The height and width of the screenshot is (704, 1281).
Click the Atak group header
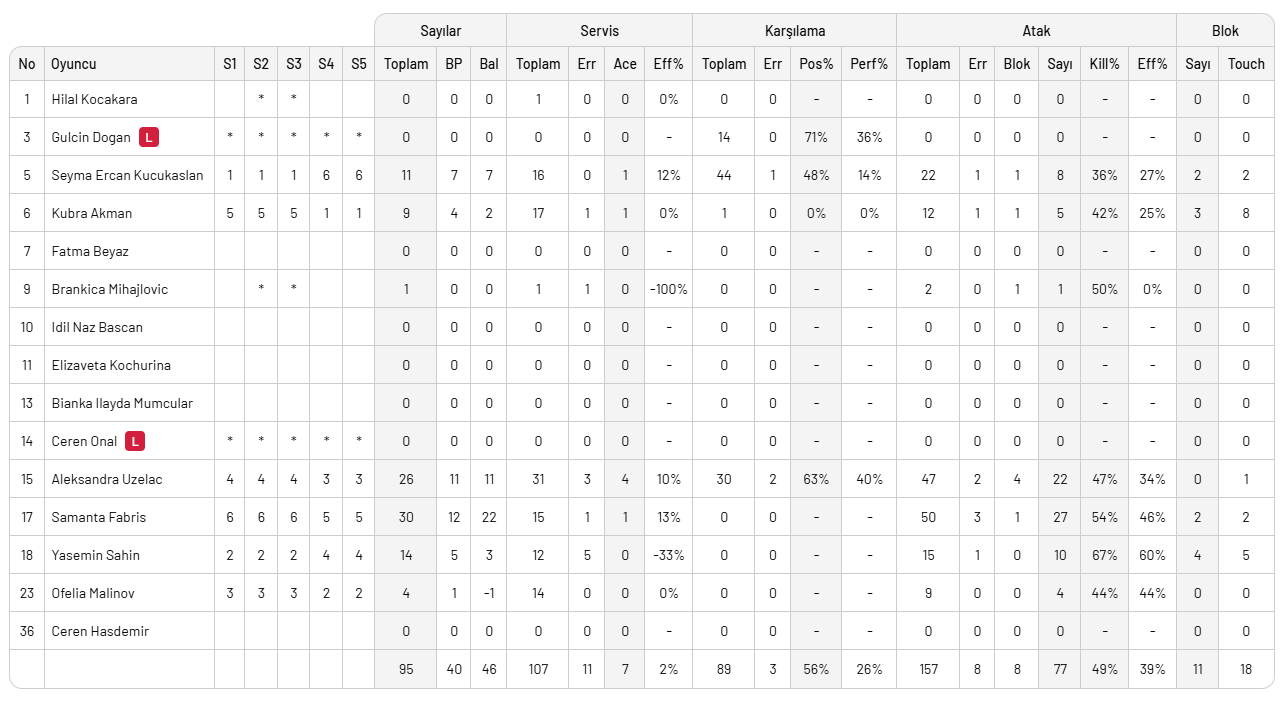[x=1036, y=31]
